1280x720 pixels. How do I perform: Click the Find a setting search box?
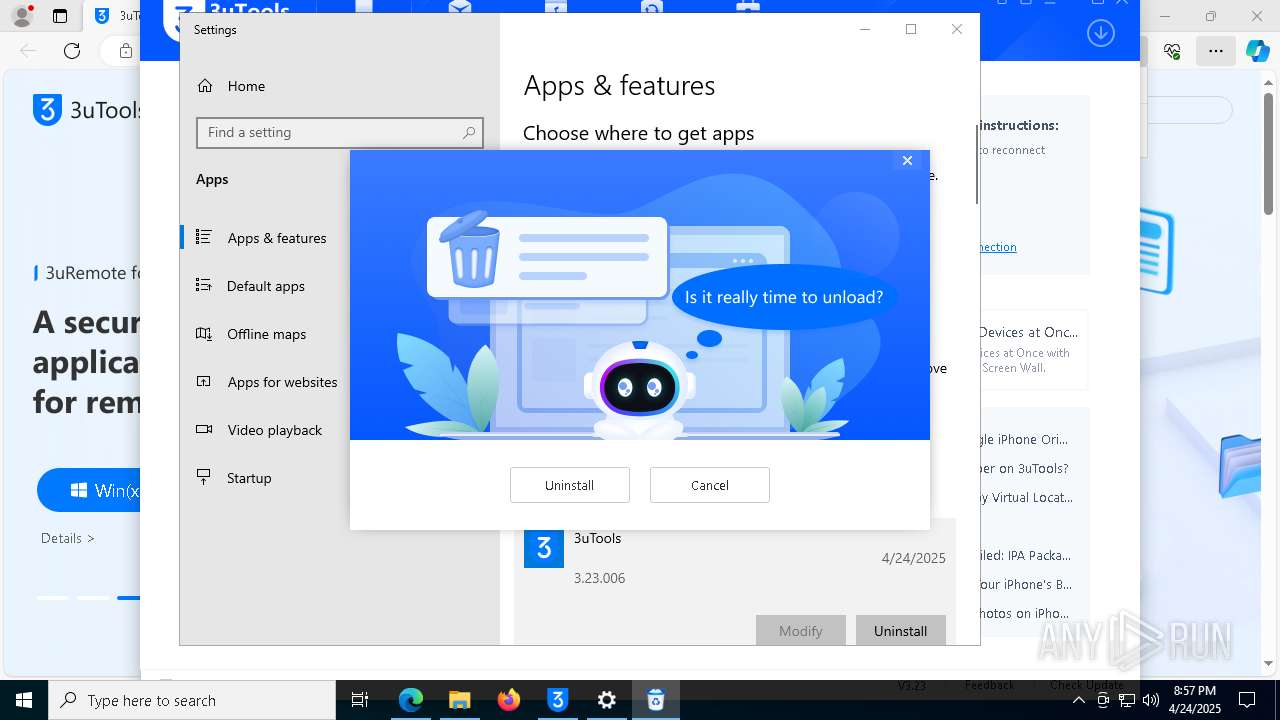(x=340, y=132)
